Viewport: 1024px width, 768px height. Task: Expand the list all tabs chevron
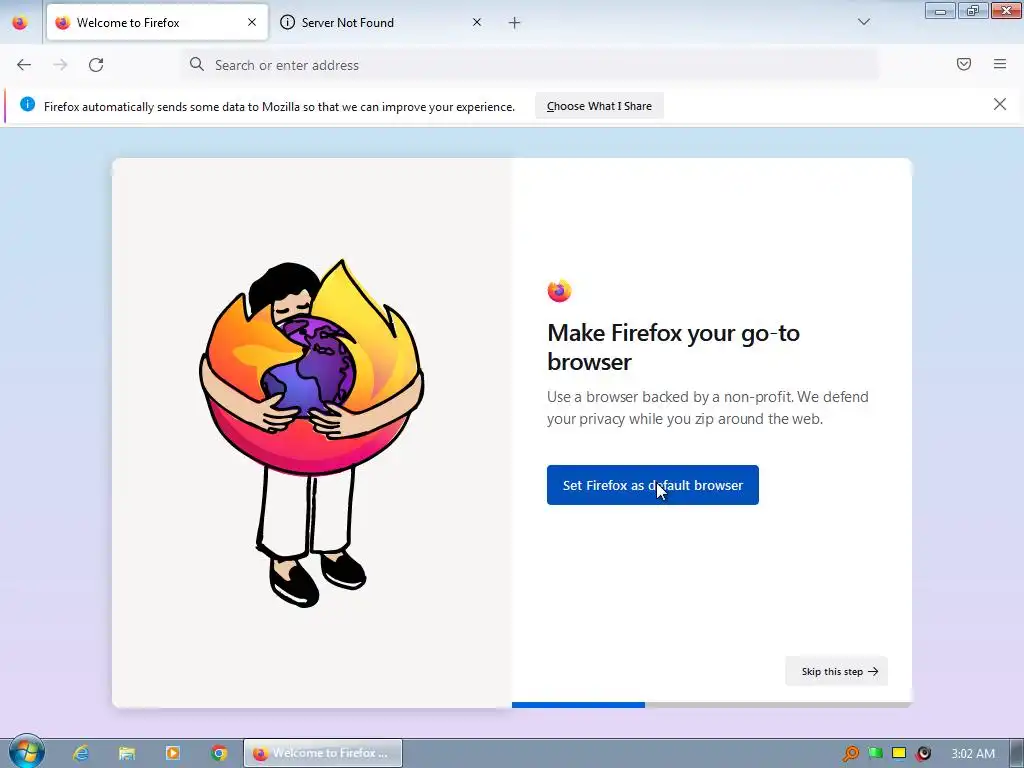pos(864,22)
